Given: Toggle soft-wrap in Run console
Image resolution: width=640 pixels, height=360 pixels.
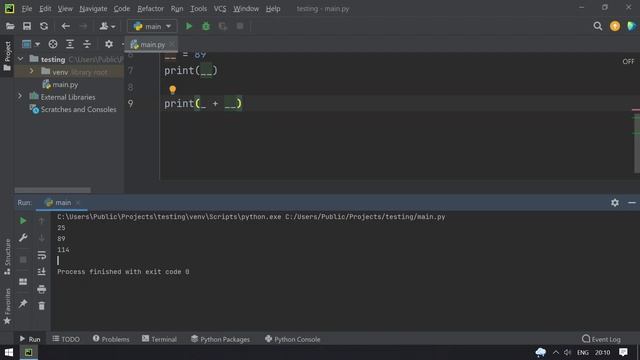Looking at the screenshot, I should (42, 256).
